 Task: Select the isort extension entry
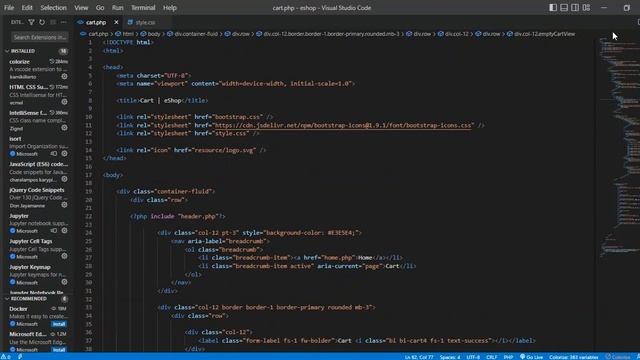(39, 146)
